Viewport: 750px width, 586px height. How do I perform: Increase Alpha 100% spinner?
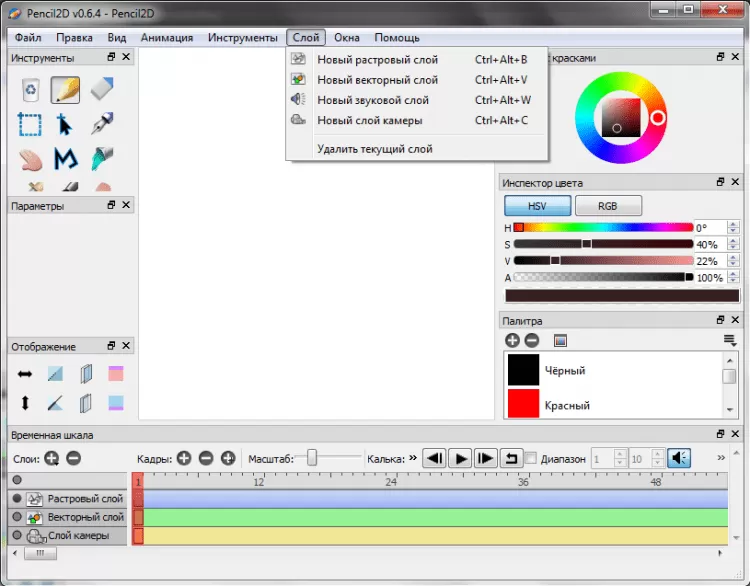tap(733, 274)
